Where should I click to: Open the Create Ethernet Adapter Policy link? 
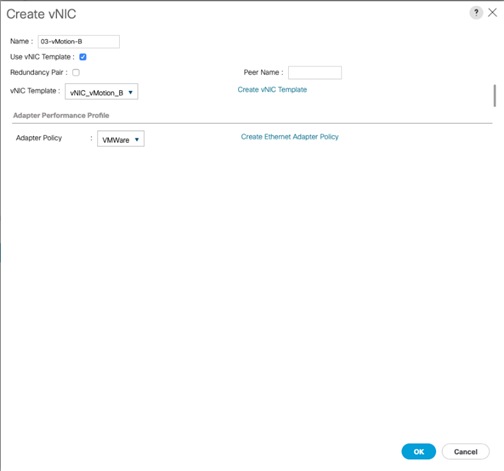tap(290, 137)
